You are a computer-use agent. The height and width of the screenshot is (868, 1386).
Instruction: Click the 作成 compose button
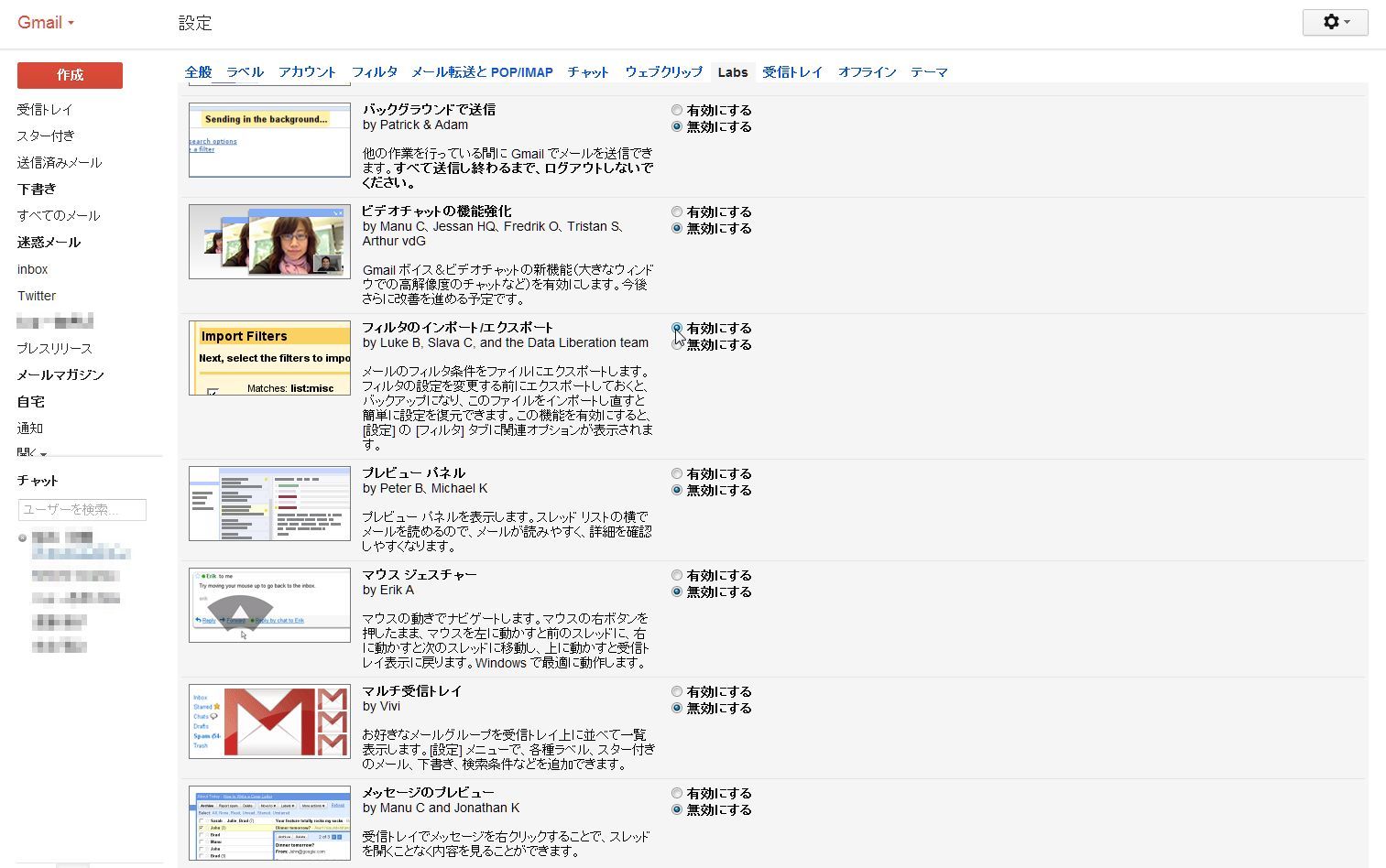(70, 75)
